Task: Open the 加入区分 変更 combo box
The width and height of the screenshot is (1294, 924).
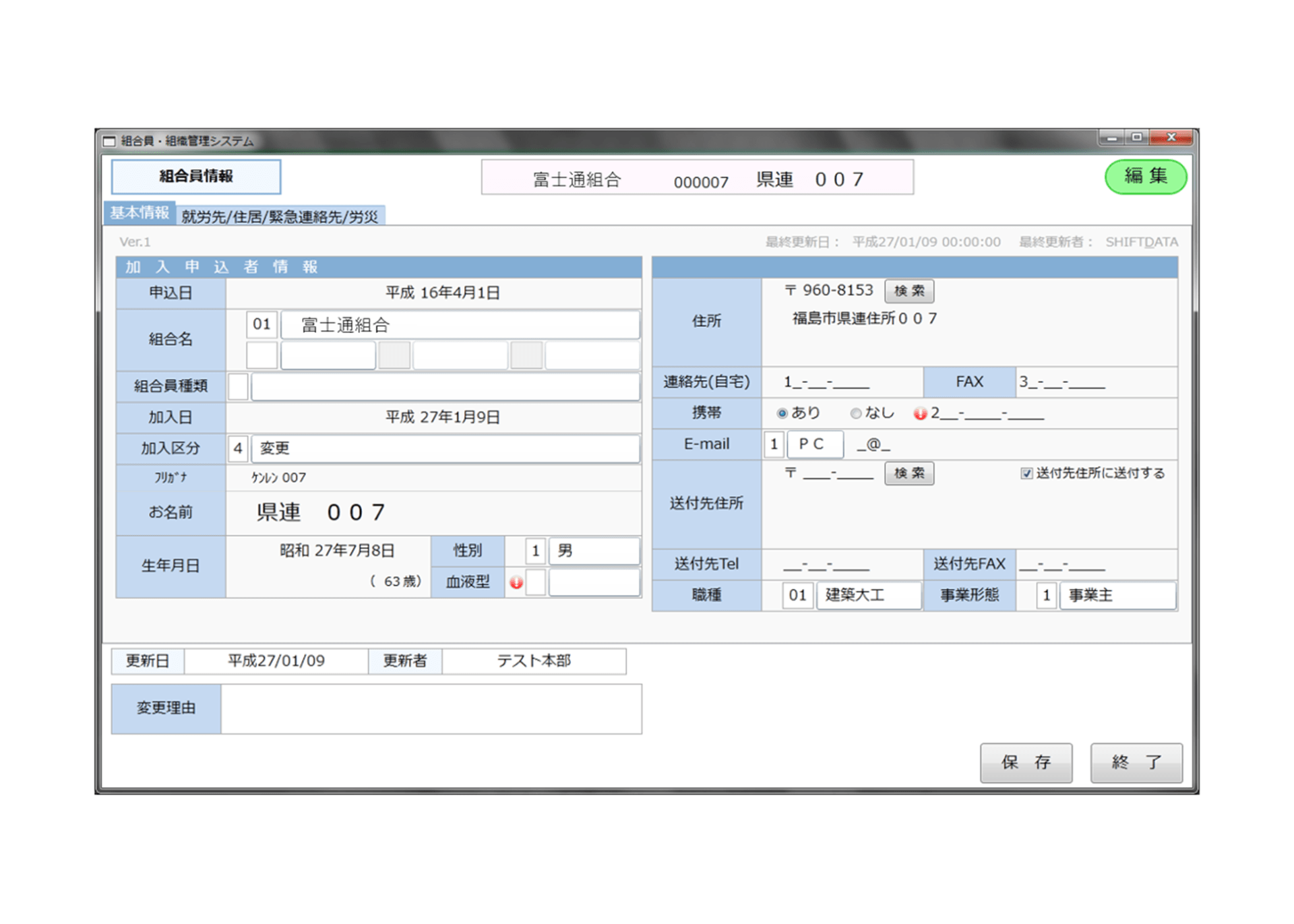Action: click(445, 448)
